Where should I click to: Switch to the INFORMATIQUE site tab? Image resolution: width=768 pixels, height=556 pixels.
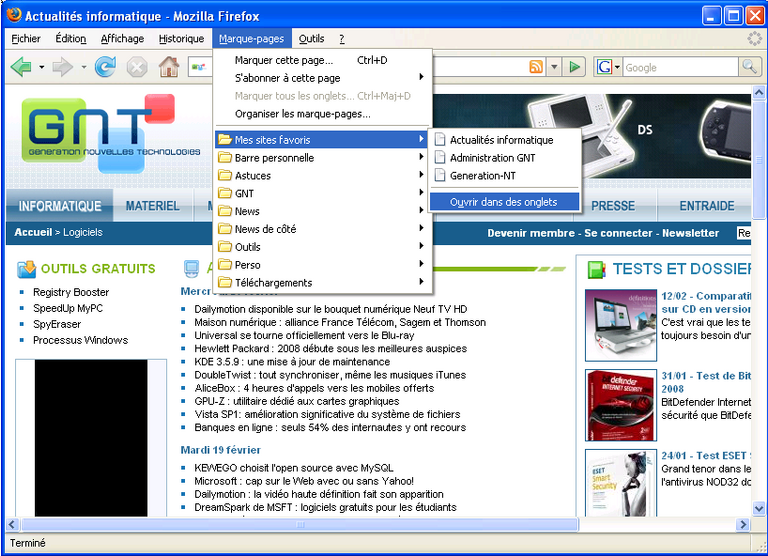(60, 206)
